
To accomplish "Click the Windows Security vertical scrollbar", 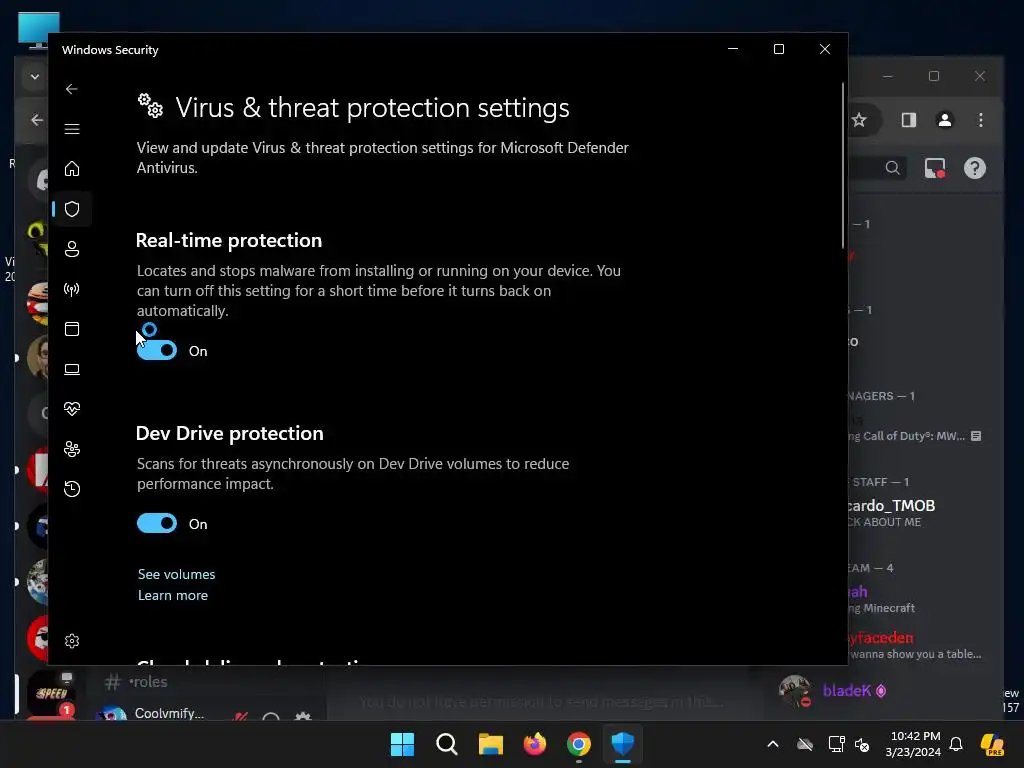I will pos(843,166).
